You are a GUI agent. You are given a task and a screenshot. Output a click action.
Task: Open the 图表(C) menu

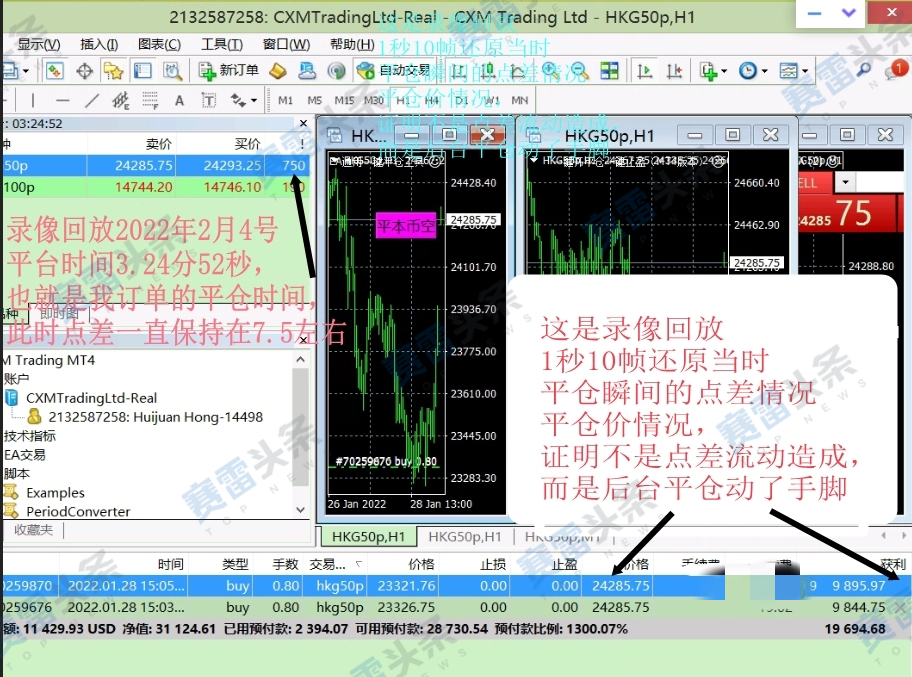pos(159,44)
